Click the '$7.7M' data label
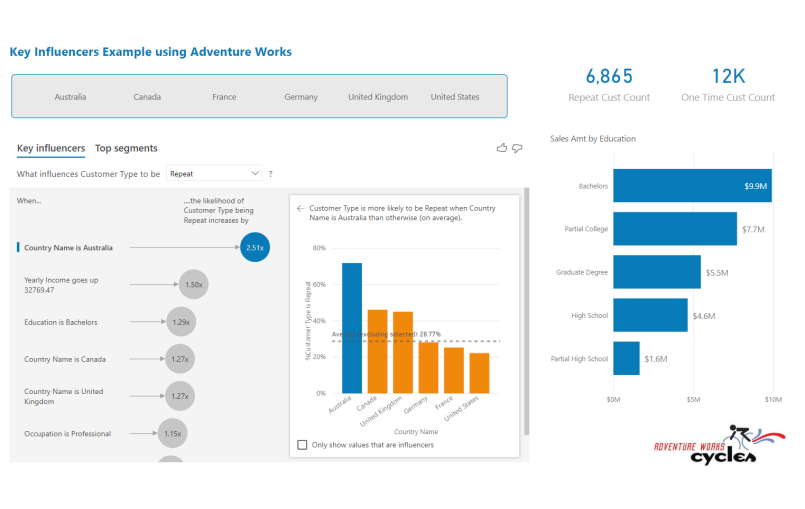 [x=753, y=229]
